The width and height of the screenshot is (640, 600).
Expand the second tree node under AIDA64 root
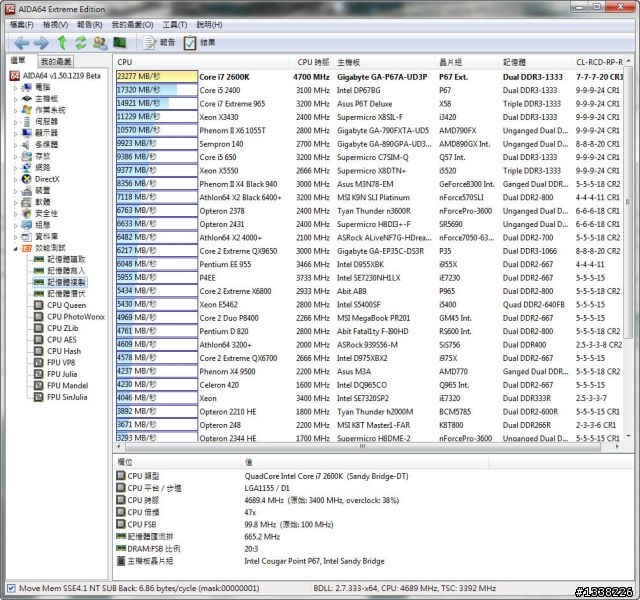16,99
